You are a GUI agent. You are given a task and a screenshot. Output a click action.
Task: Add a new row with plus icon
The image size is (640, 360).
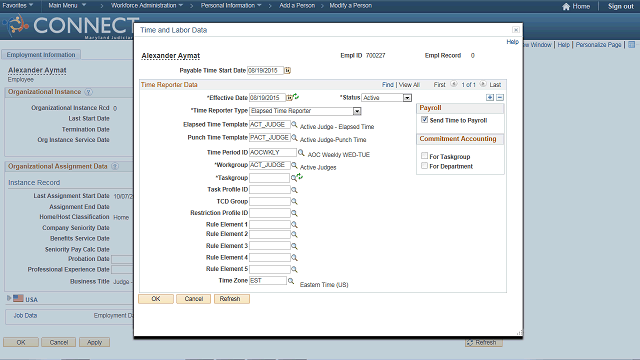490,98
